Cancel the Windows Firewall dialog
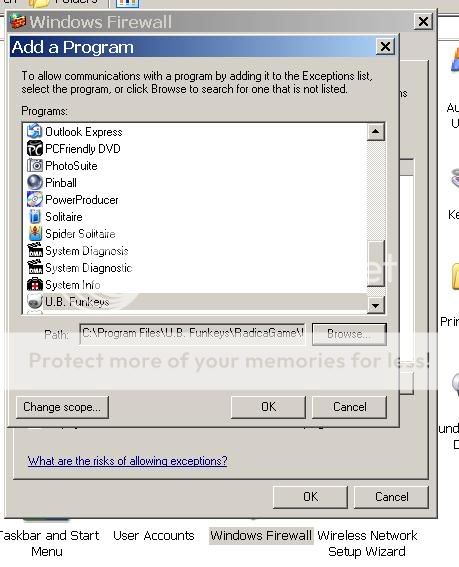This screenshot has height=567, width=459. click(x=391, y=497)
